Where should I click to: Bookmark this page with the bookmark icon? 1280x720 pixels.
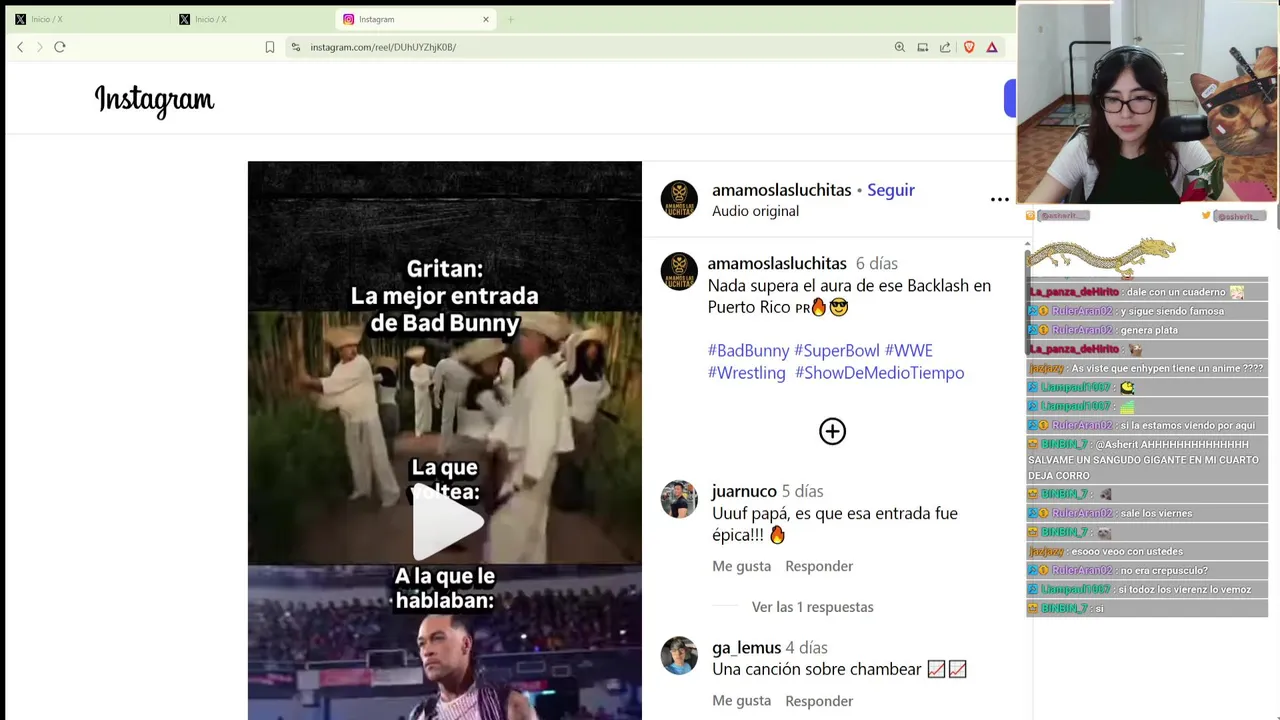[x=270, y=47]
